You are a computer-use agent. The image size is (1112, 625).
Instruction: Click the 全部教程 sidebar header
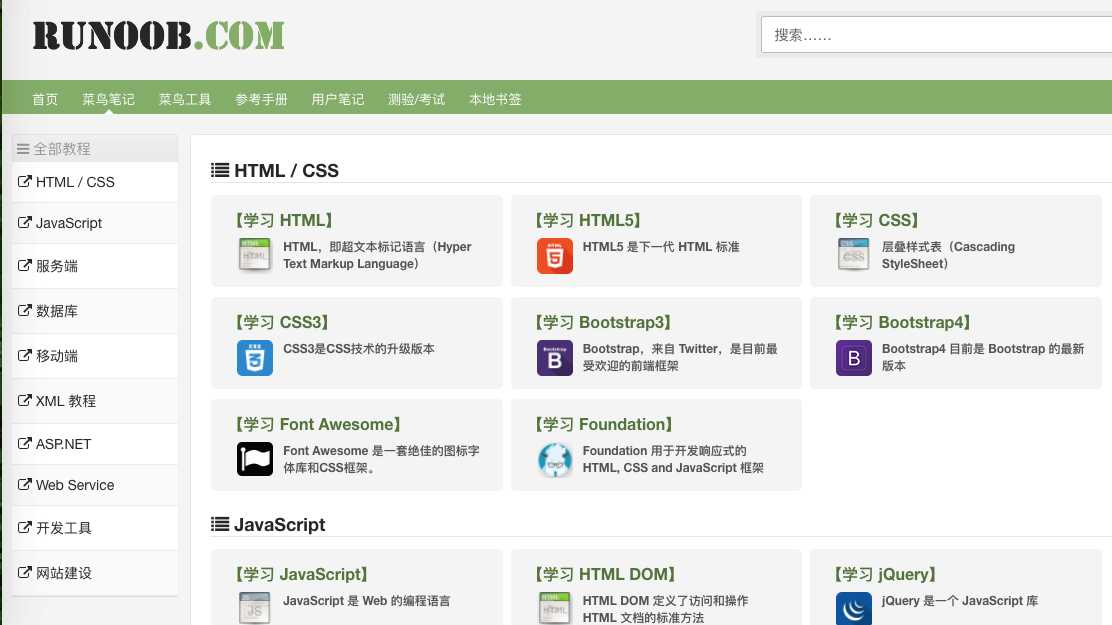click(95, 148)
